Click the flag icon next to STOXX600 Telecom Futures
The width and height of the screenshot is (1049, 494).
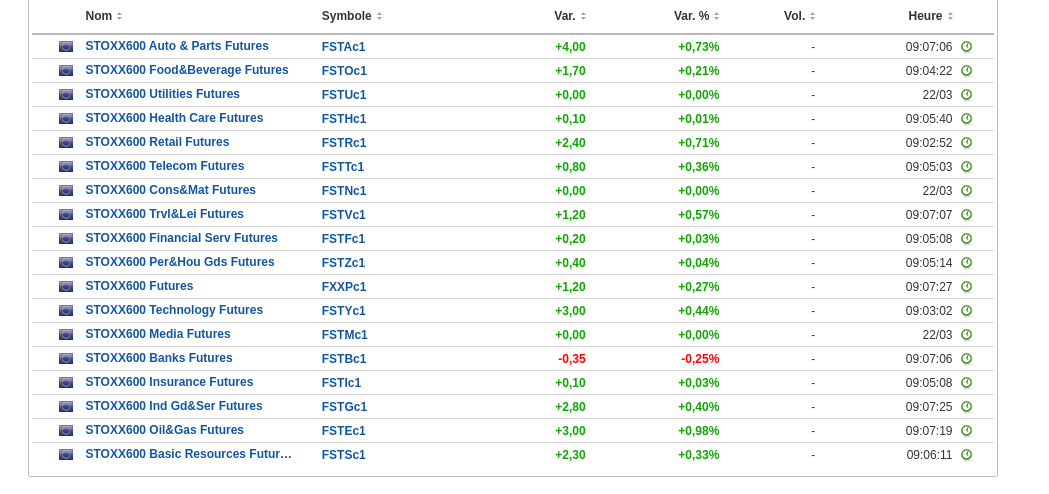(x=66, y=167)
